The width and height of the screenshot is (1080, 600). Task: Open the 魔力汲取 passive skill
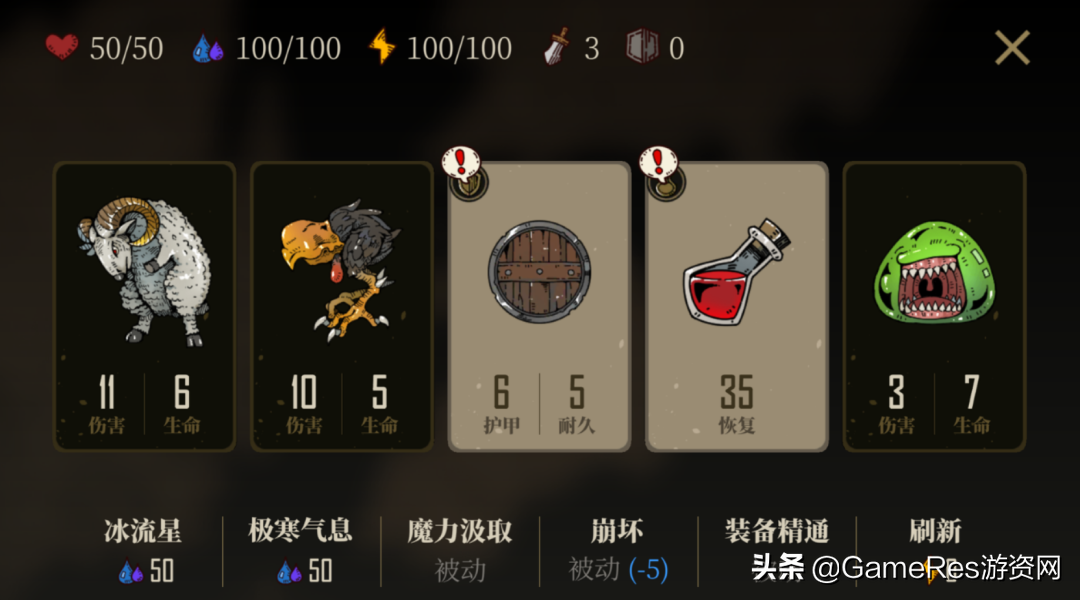pos(459,550)
